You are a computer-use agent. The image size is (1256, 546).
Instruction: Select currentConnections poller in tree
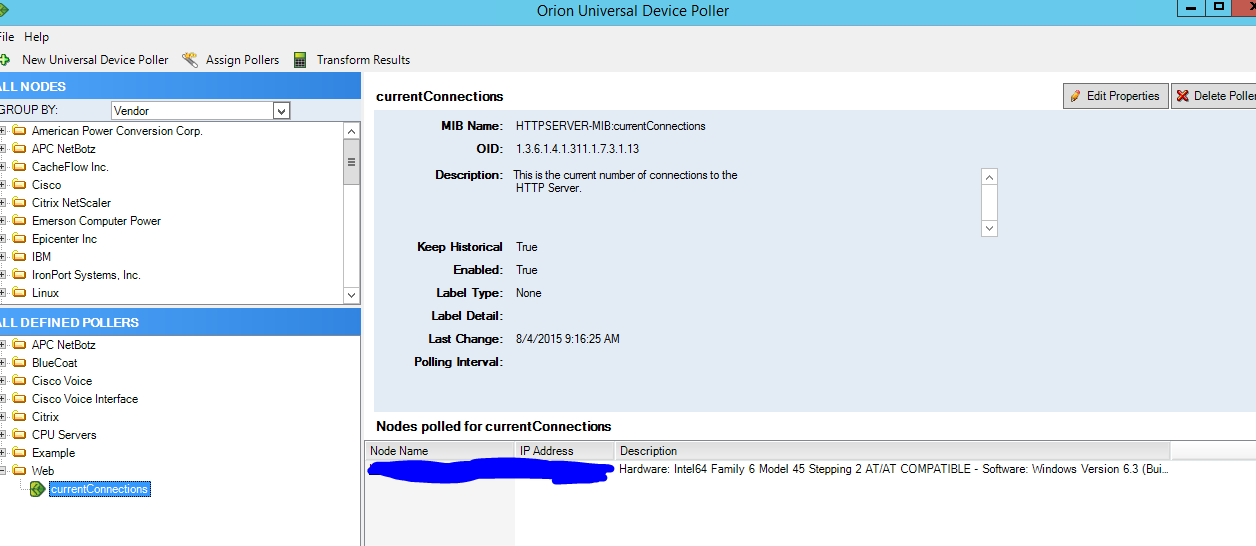(100, 489)
